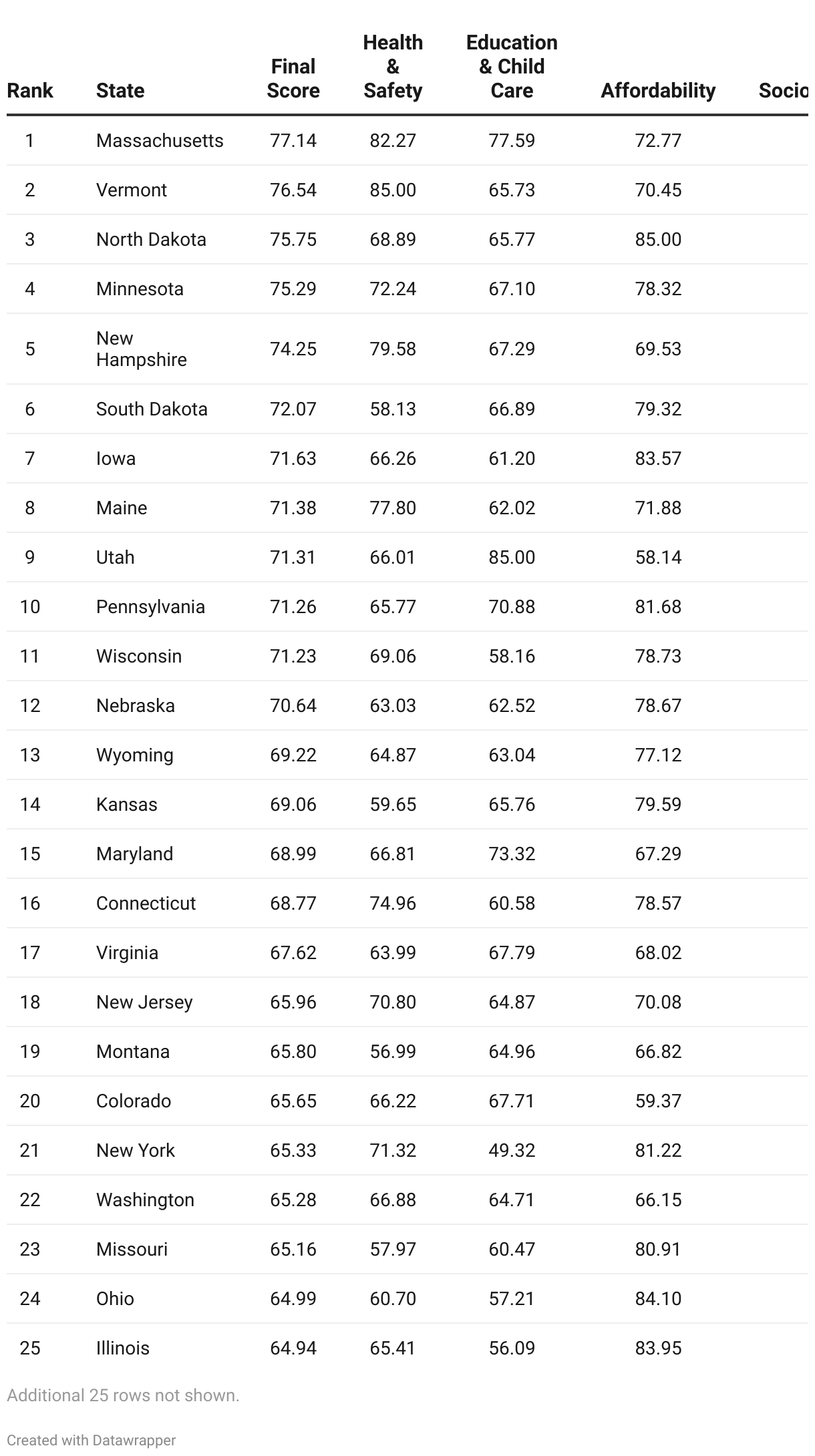Click the State column header
The height and width of the screenshot is (1456, 815).
click(120, 91)
